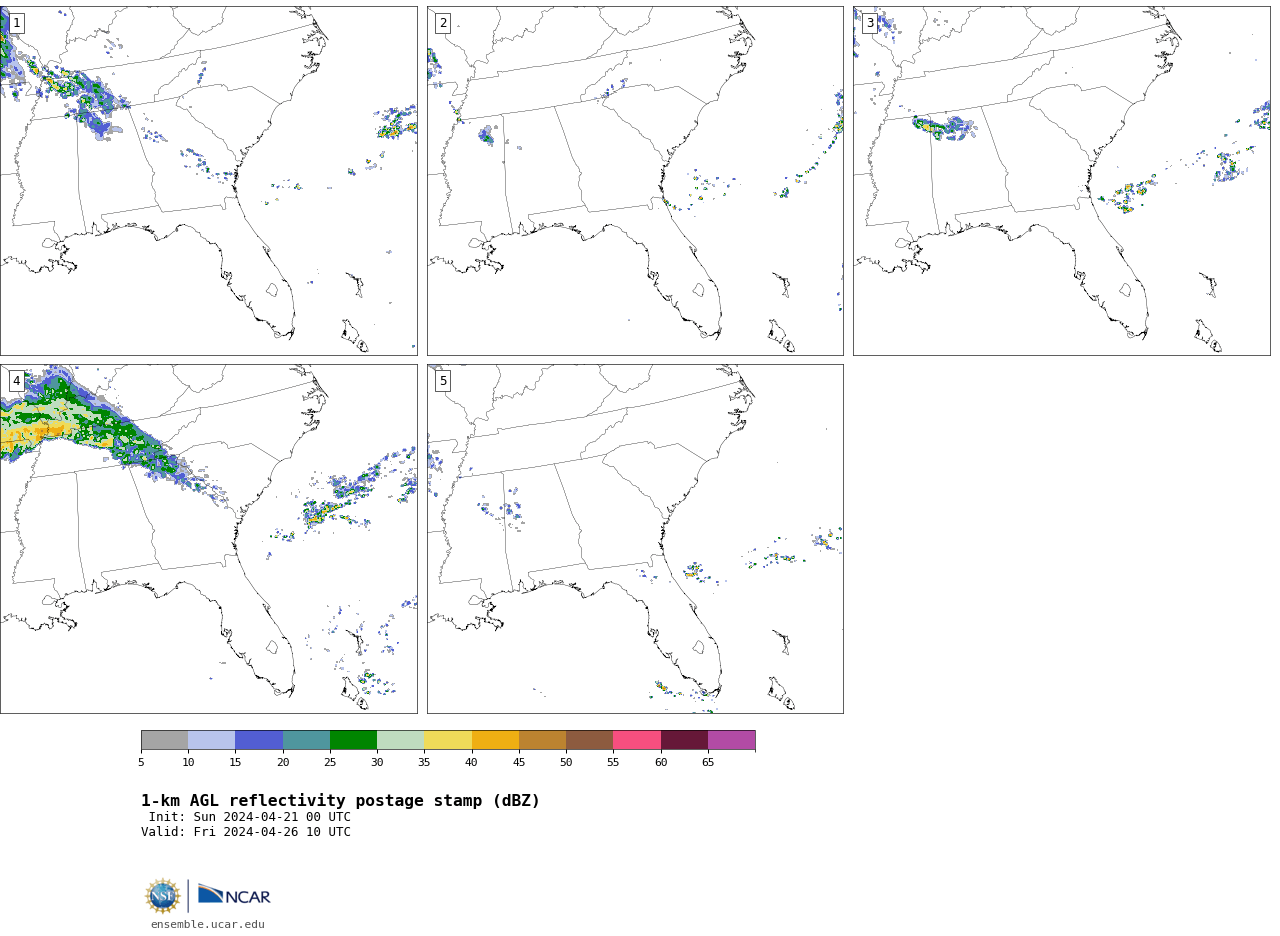This screenshot has height=936, width=1280.
Task: Click the dark green 25-30 dBZ swatch
Action: click(353, 740)
